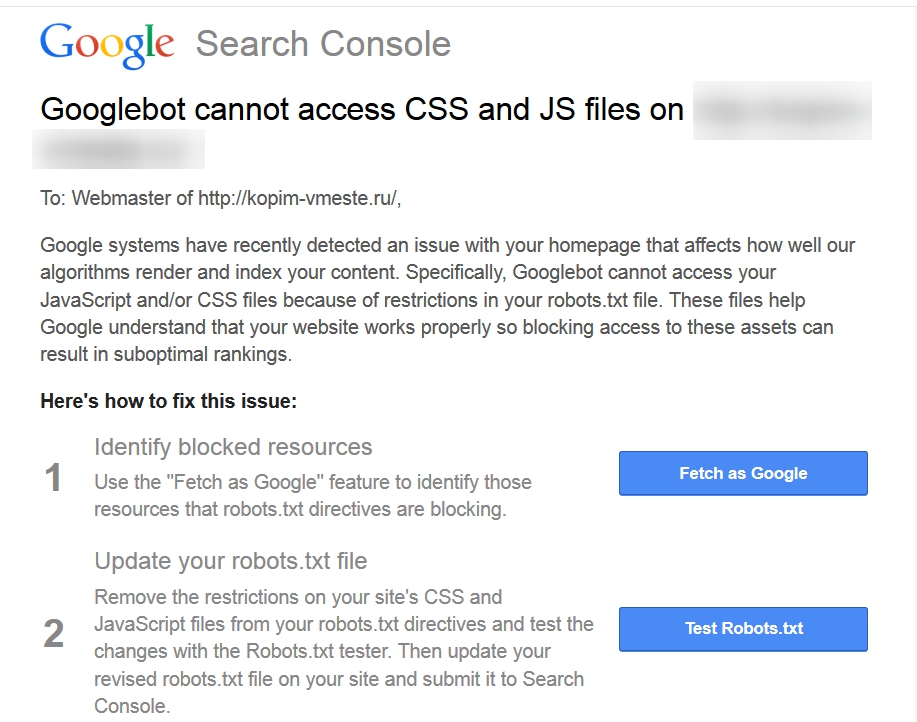Click the blurred site URL right of headline
The image size is (917, 722).
[781, 110]
